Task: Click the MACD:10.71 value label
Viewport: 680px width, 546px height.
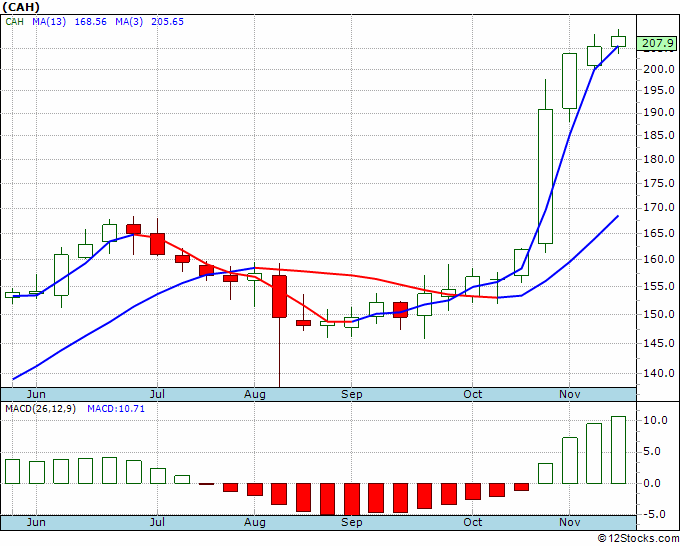Action: tap(116, 409)
